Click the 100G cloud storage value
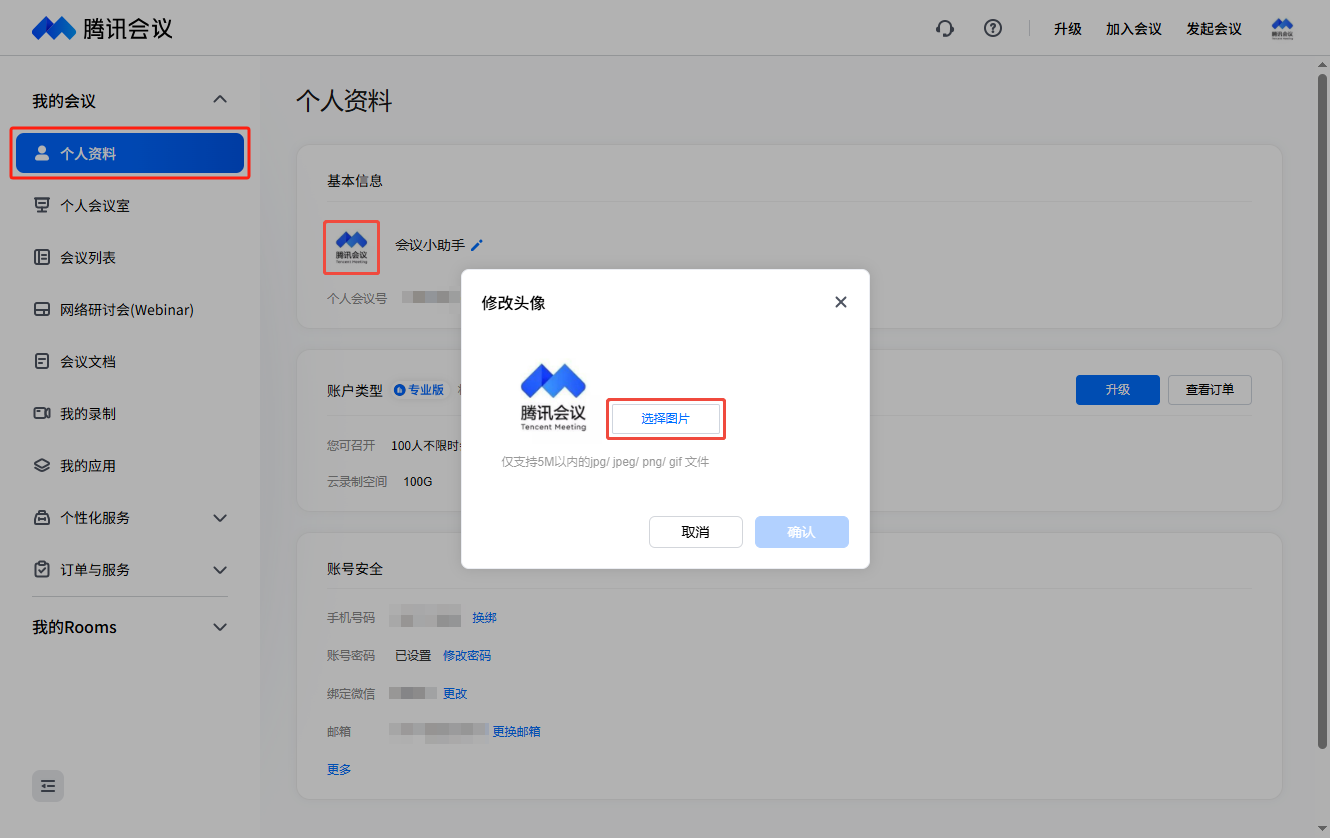The width and height of the screenshot is (1330, 838). [418, 482]
